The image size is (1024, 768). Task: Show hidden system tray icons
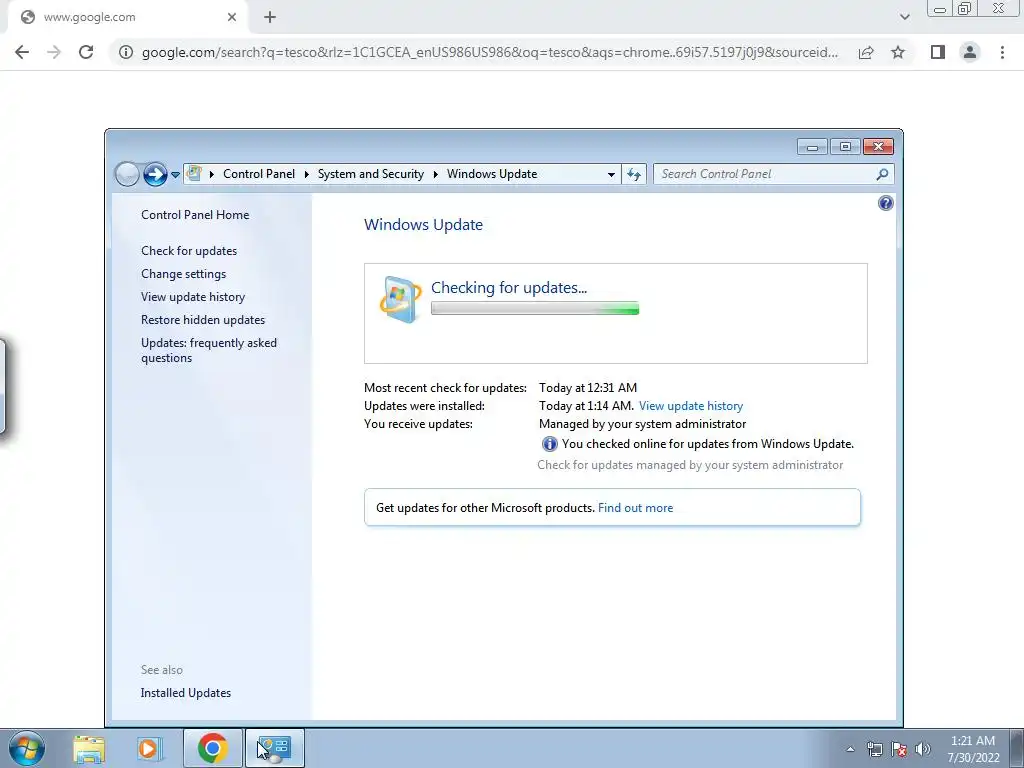[x=850, y=749]
